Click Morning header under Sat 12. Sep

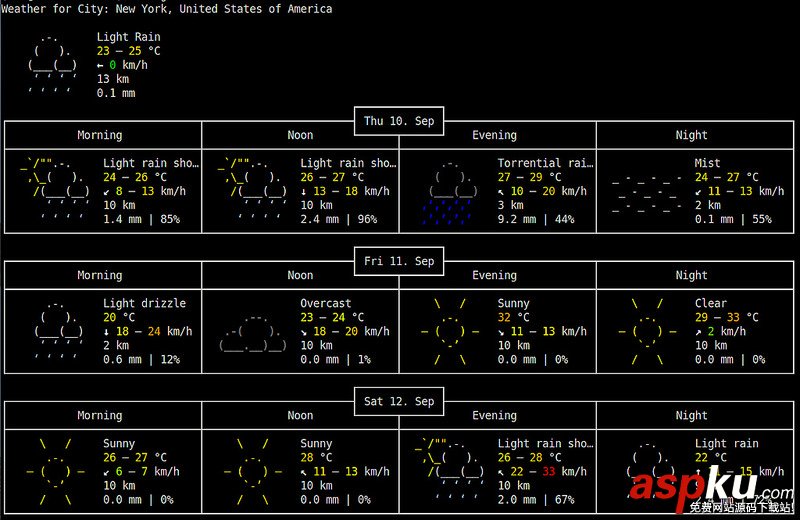point(99,415)
